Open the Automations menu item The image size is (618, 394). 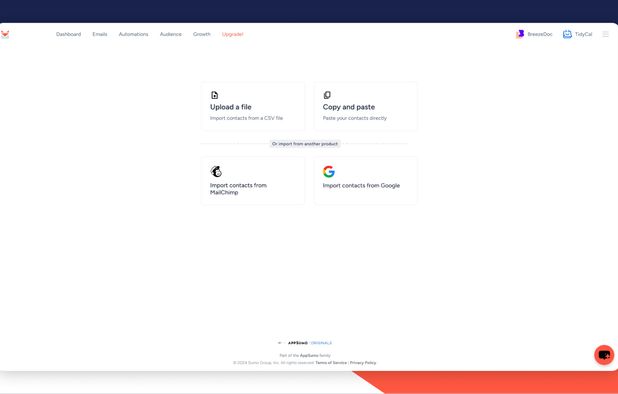click(x=134, y=34)
